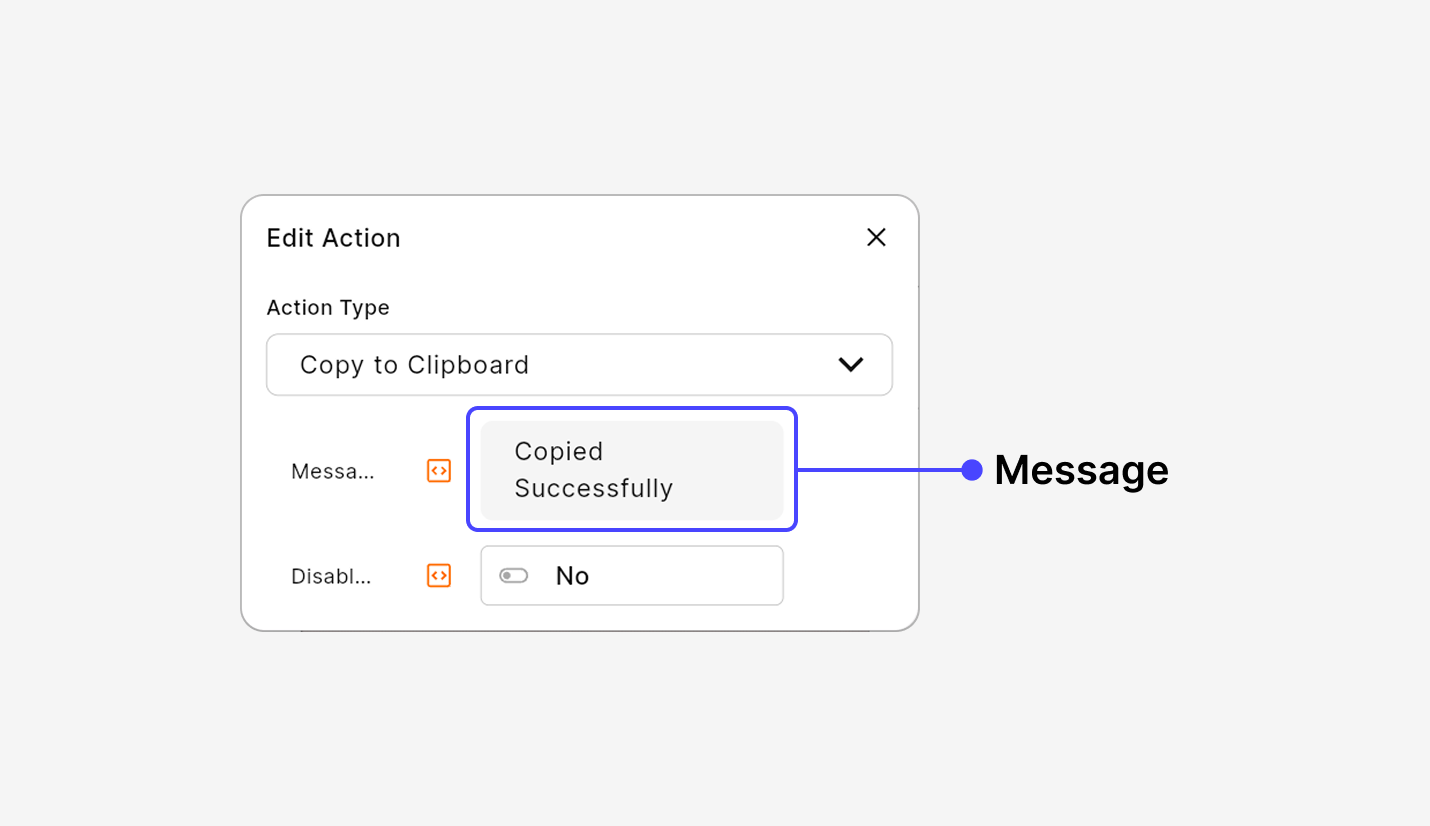Click the X icon to dismiss Edit Action

(876, 237)
